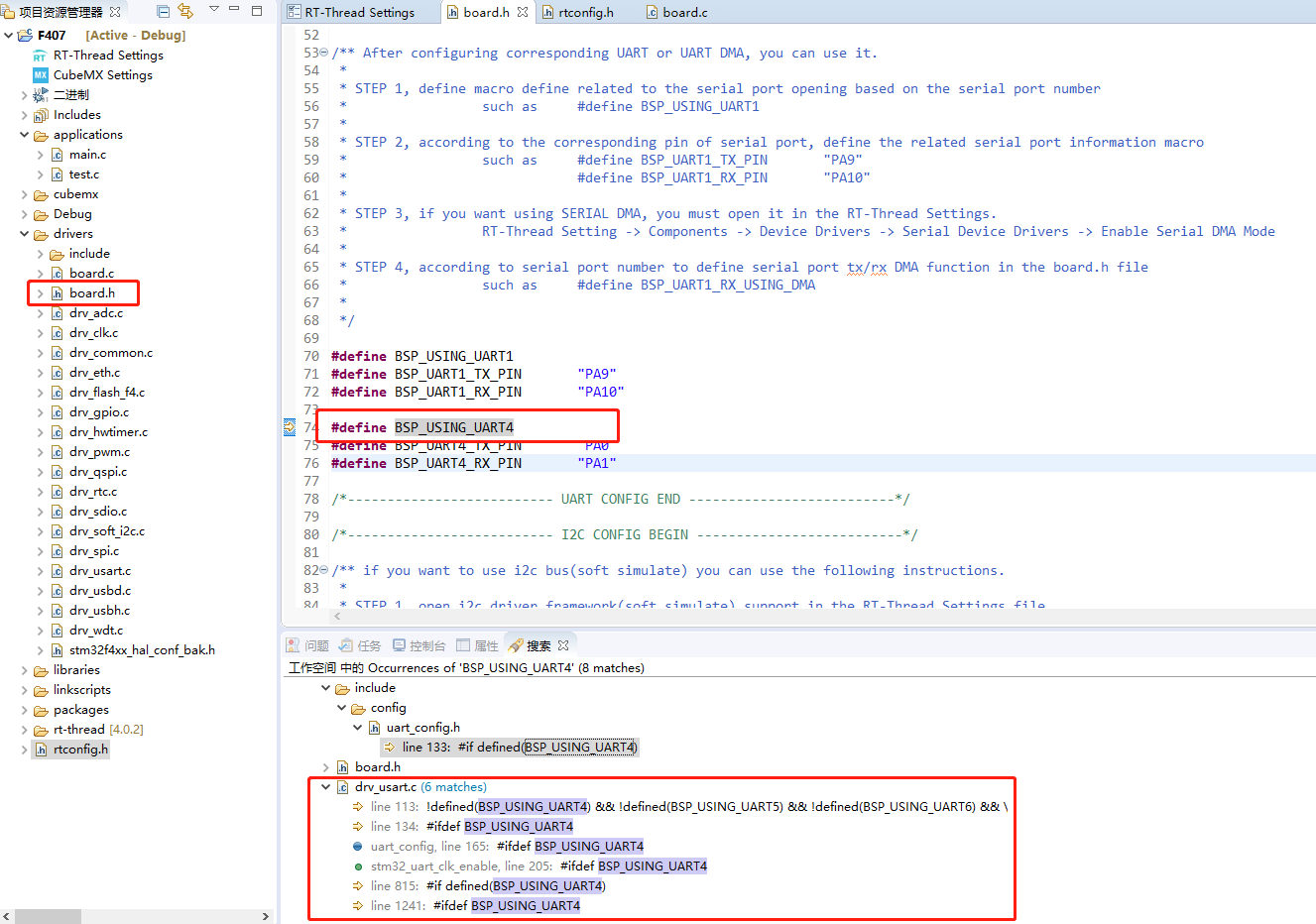The height and width of the screenshot is (924, 1316).
Task: Click the board.c file icon in drivers
Action: click(57, 274)
